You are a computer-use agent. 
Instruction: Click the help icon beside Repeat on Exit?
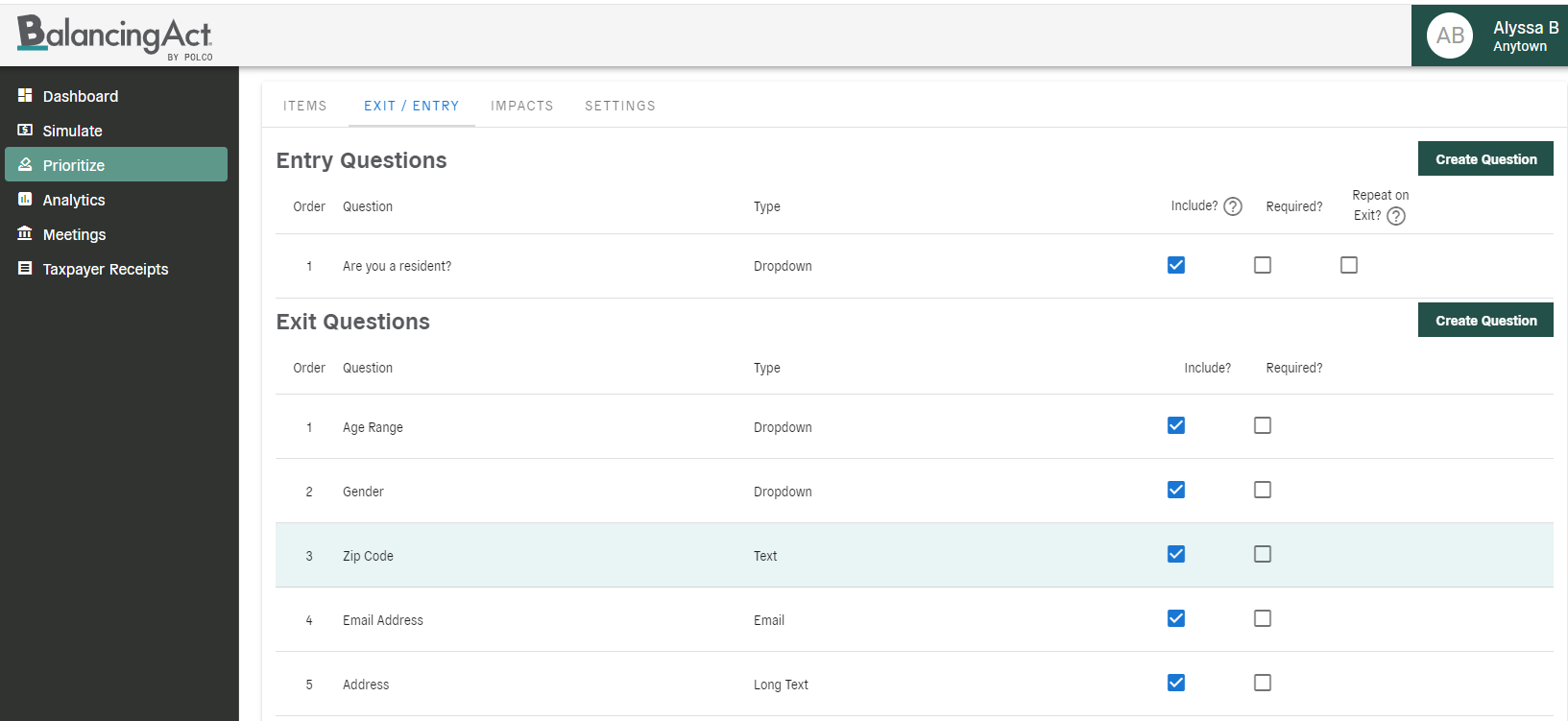pyautogui.click(x=1396, y=216)
